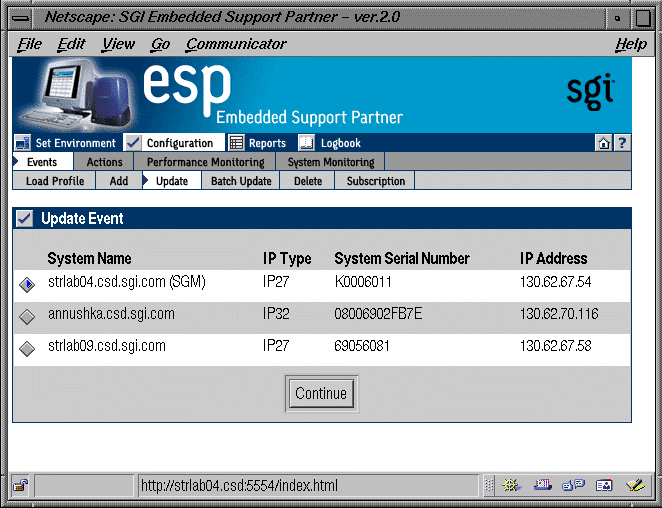Open Address Book icon in component bar
The height and width of the screenshot is (508, 662).
tap(604, 485)
